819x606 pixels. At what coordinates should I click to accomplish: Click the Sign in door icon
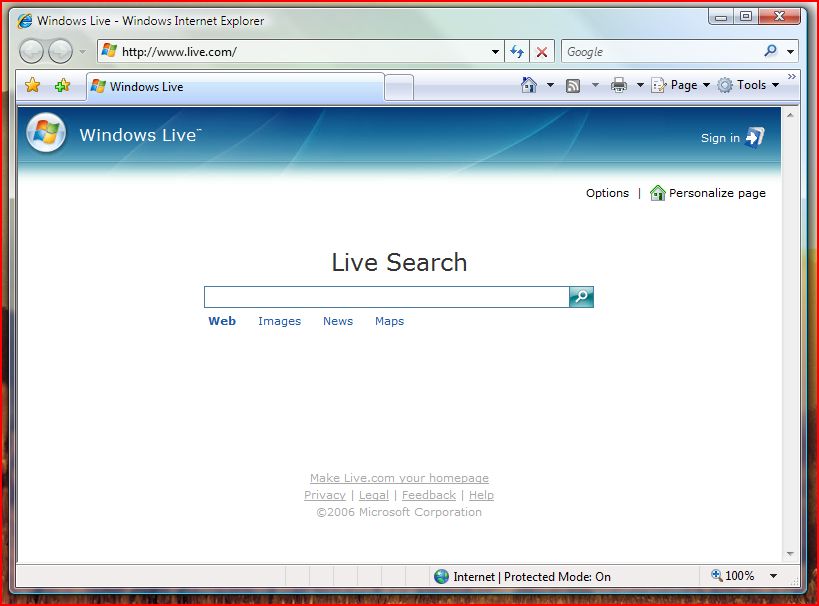(x=755, y=137)
